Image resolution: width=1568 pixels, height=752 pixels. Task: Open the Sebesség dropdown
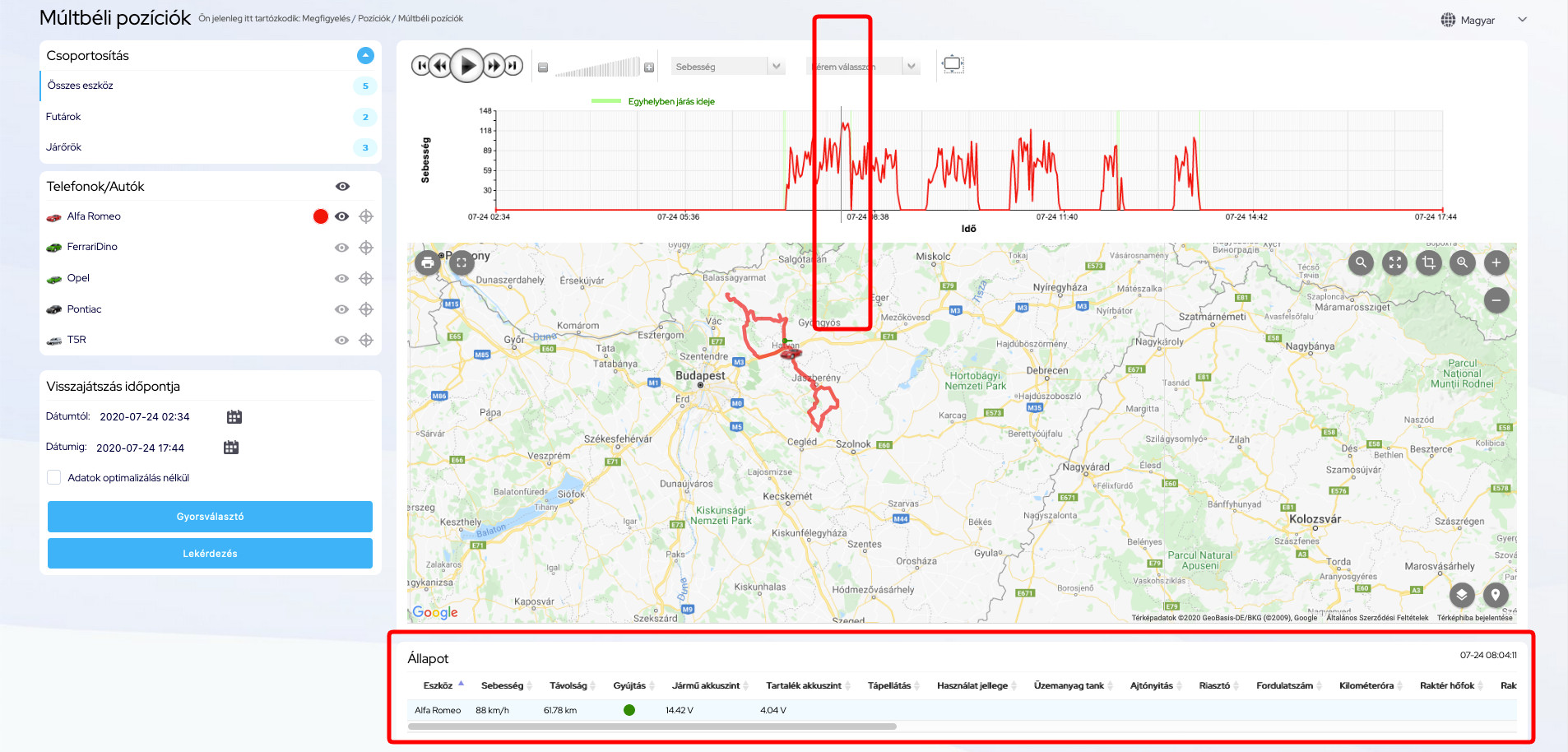tap(727, 67)
